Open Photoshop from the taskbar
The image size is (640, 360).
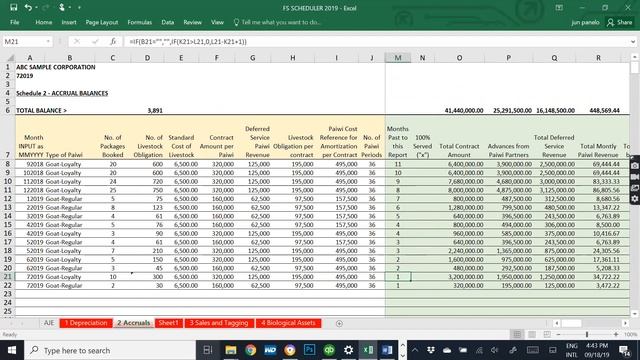[309, 350]
